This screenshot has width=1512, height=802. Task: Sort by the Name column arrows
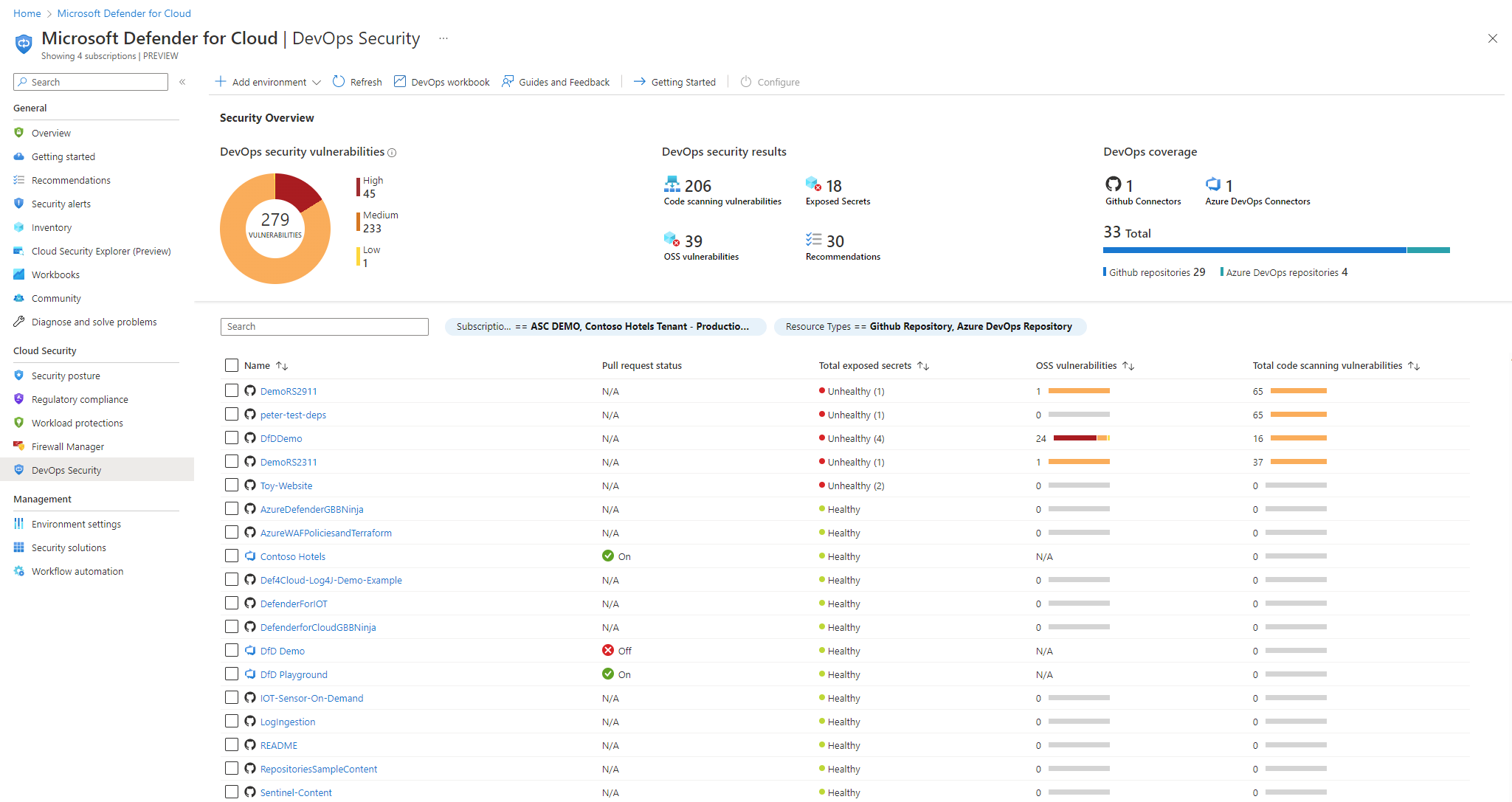282,366
